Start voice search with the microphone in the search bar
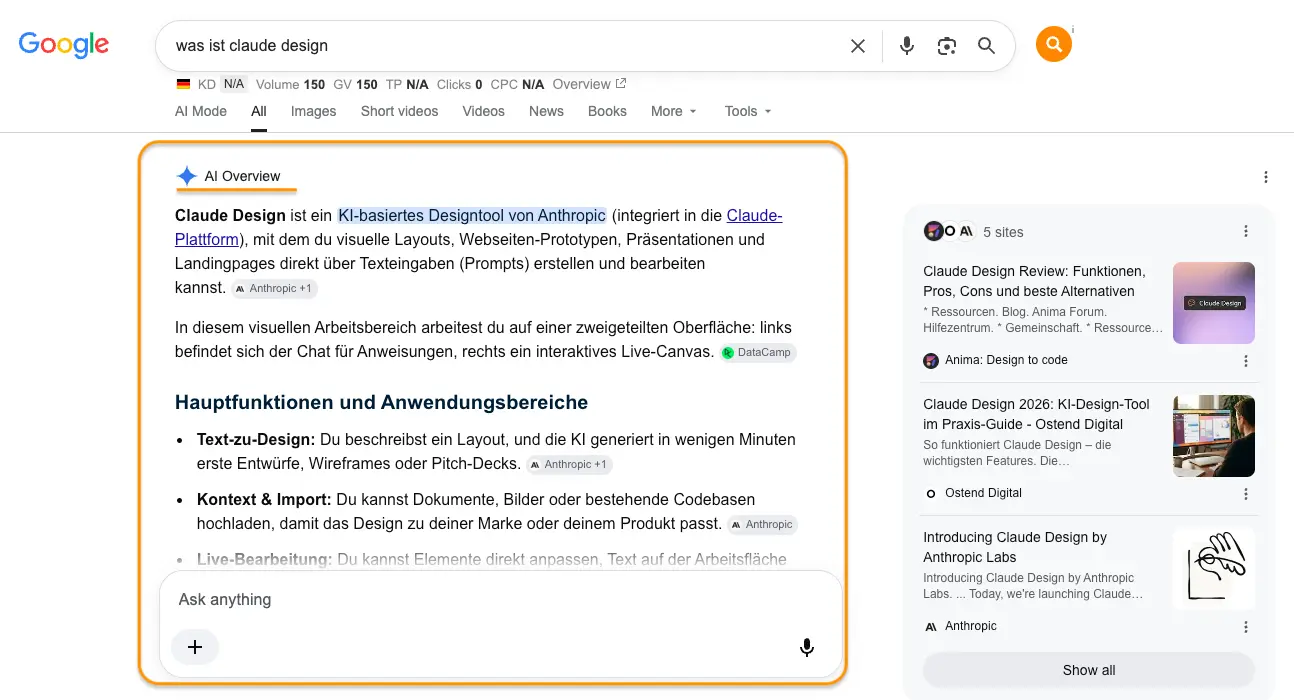This screenshot has width=1294, height=700. tap(907, 46)
